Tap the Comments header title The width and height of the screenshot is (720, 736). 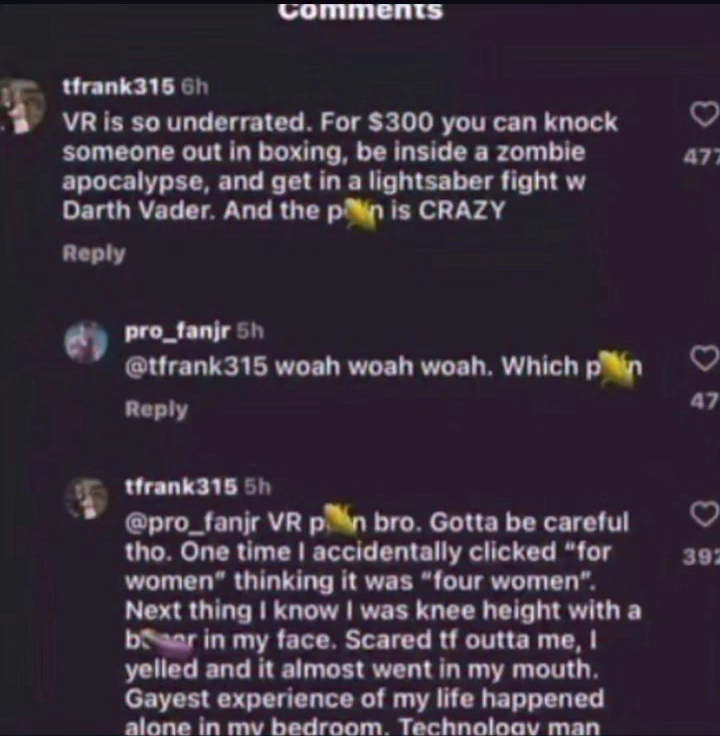(360, 11)
